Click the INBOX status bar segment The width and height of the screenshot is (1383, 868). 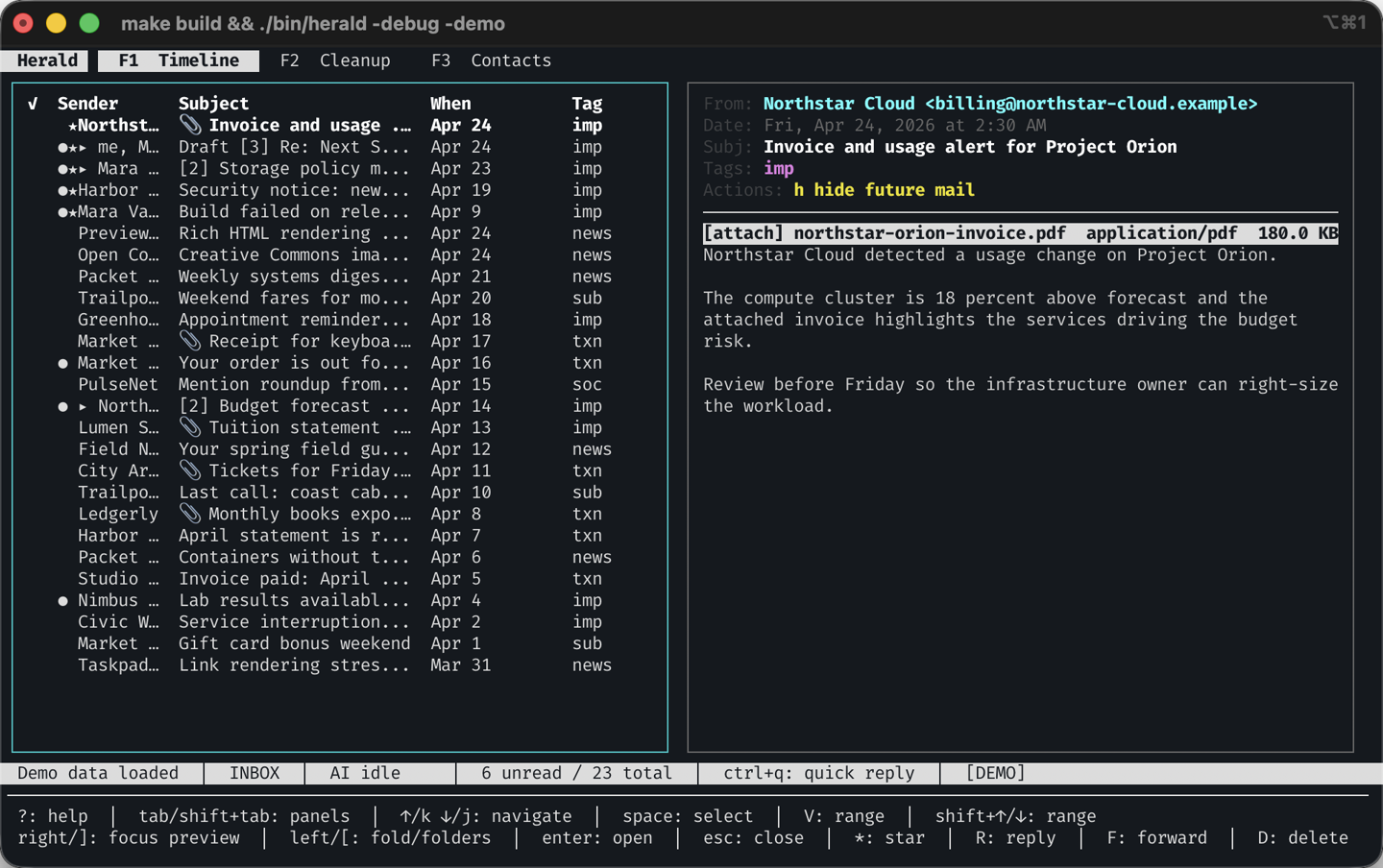tap(255, 773)
